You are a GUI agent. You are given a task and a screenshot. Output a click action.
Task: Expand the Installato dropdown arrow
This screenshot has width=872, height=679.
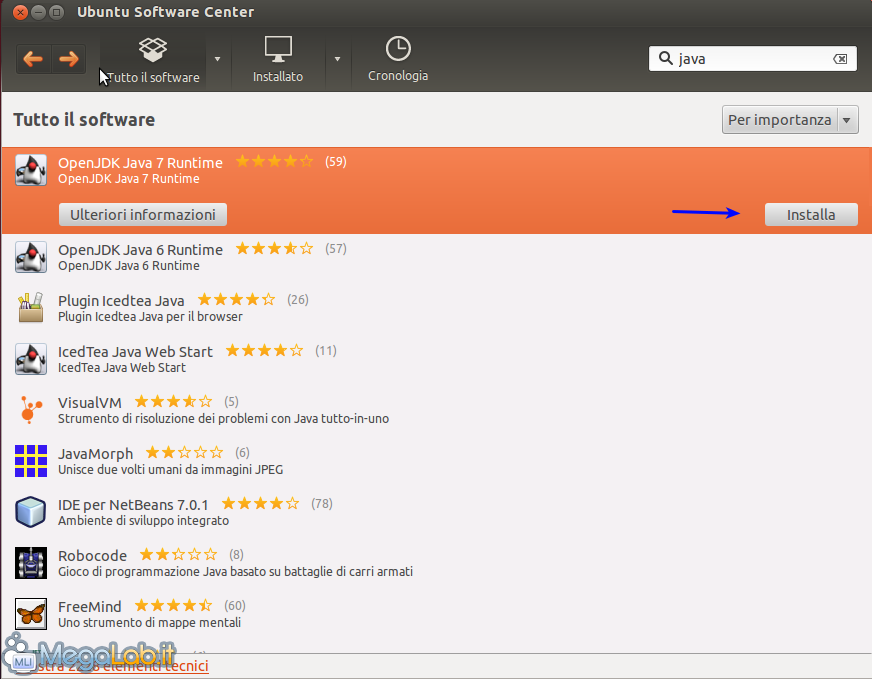(337, 59)
